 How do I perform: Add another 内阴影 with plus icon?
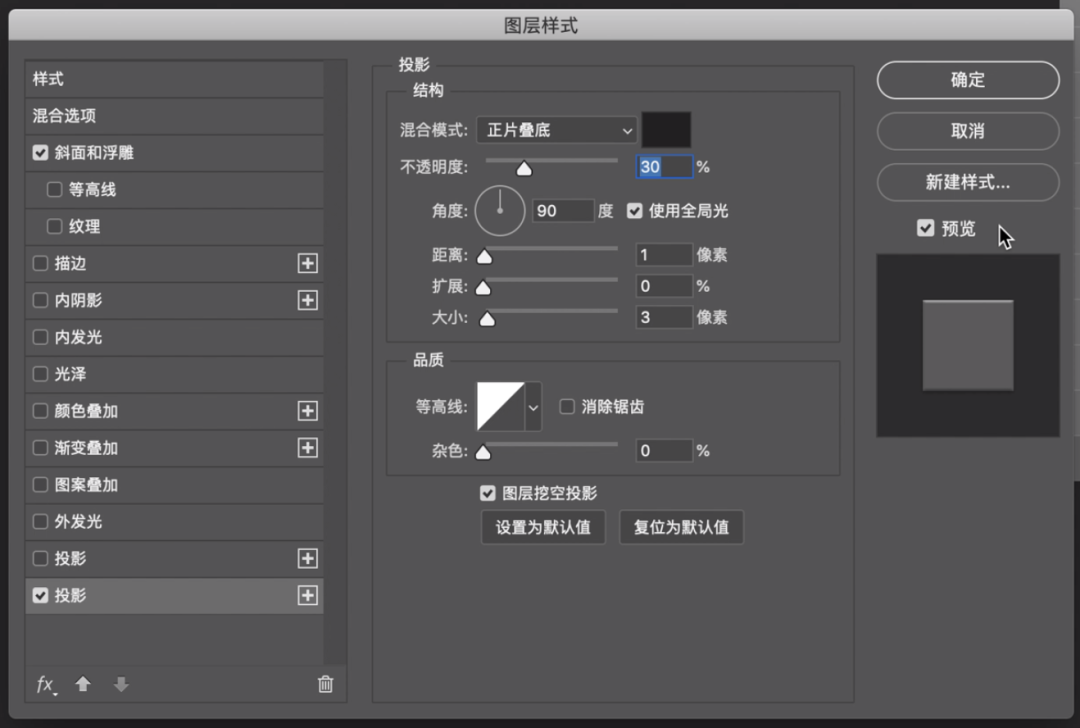coord(307,300)
